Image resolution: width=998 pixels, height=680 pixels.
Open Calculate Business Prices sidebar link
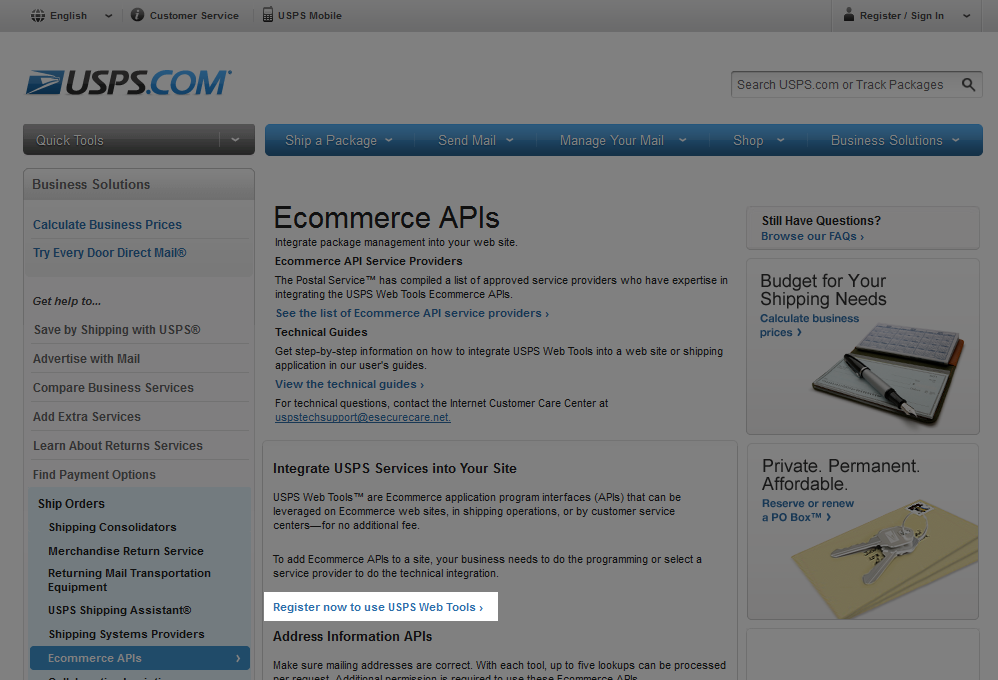[107, 225]
